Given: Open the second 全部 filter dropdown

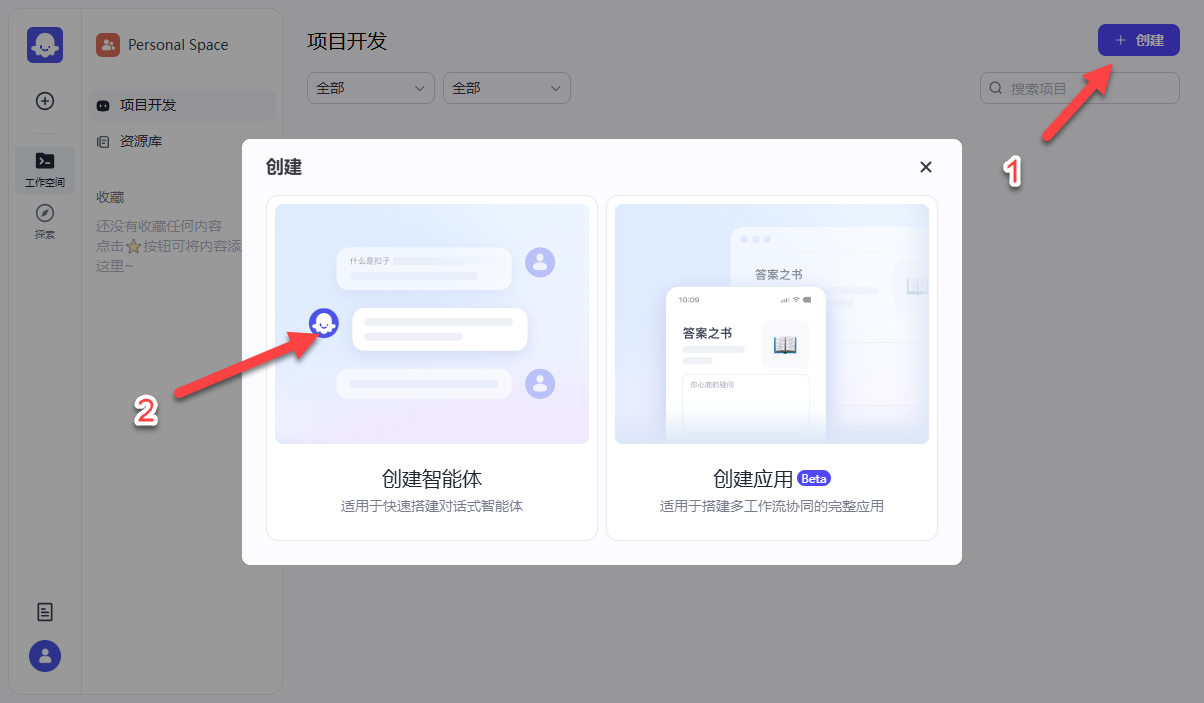Looking at the screenshot, I should 506,88.
